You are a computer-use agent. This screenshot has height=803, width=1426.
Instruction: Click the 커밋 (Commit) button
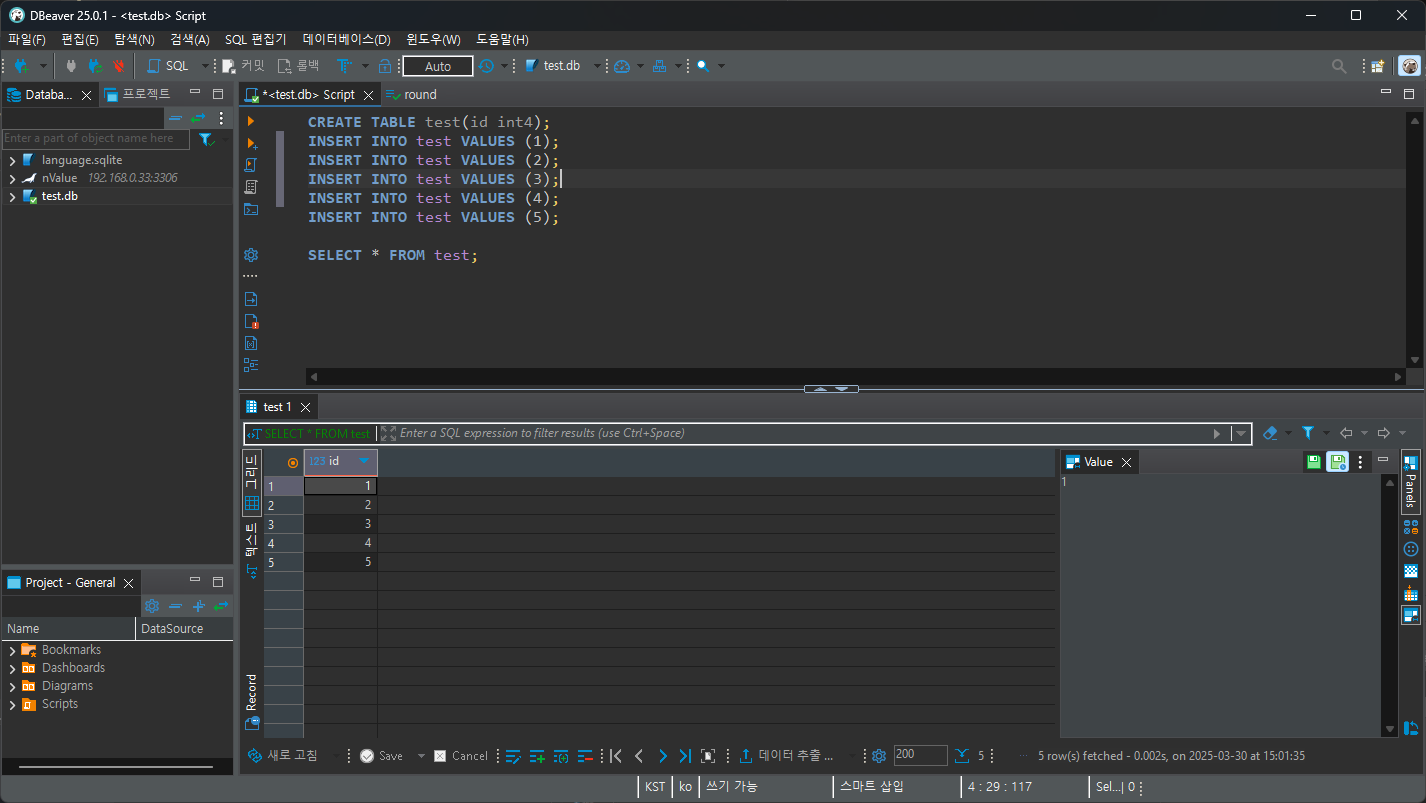[x=244, y=66]
